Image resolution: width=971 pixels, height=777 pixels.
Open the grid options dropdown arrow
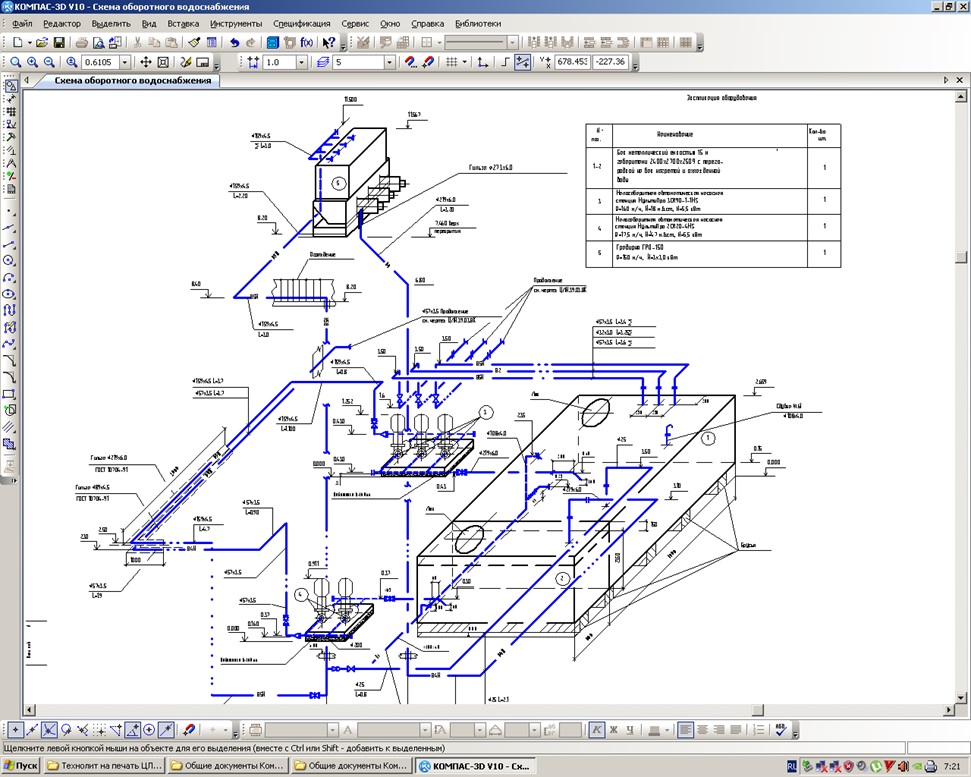[x=464, y=62]
